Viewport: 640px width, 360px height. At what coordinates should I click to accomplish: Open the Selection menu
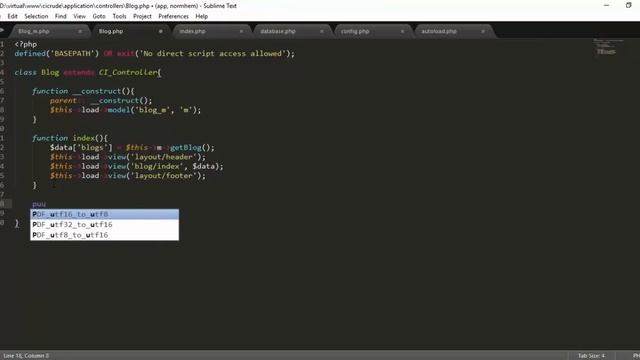[36, 16]
